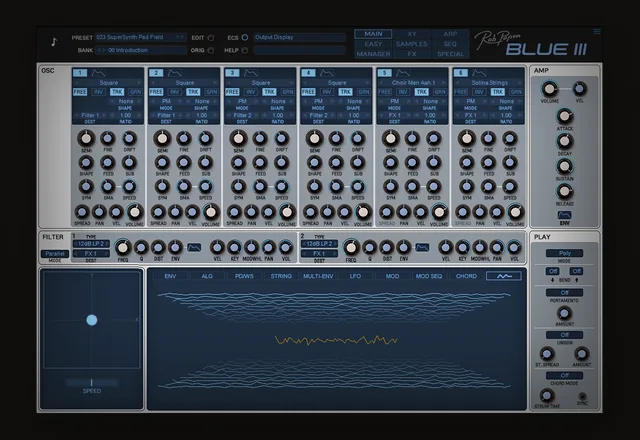
Task: Click the Portamento Off button
Action: [x=564, y=293]
